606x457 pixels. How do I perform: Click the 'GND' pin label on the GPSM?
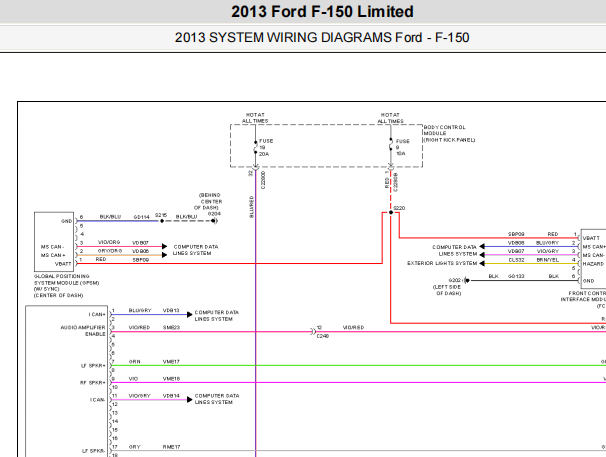tap(66, 221)
